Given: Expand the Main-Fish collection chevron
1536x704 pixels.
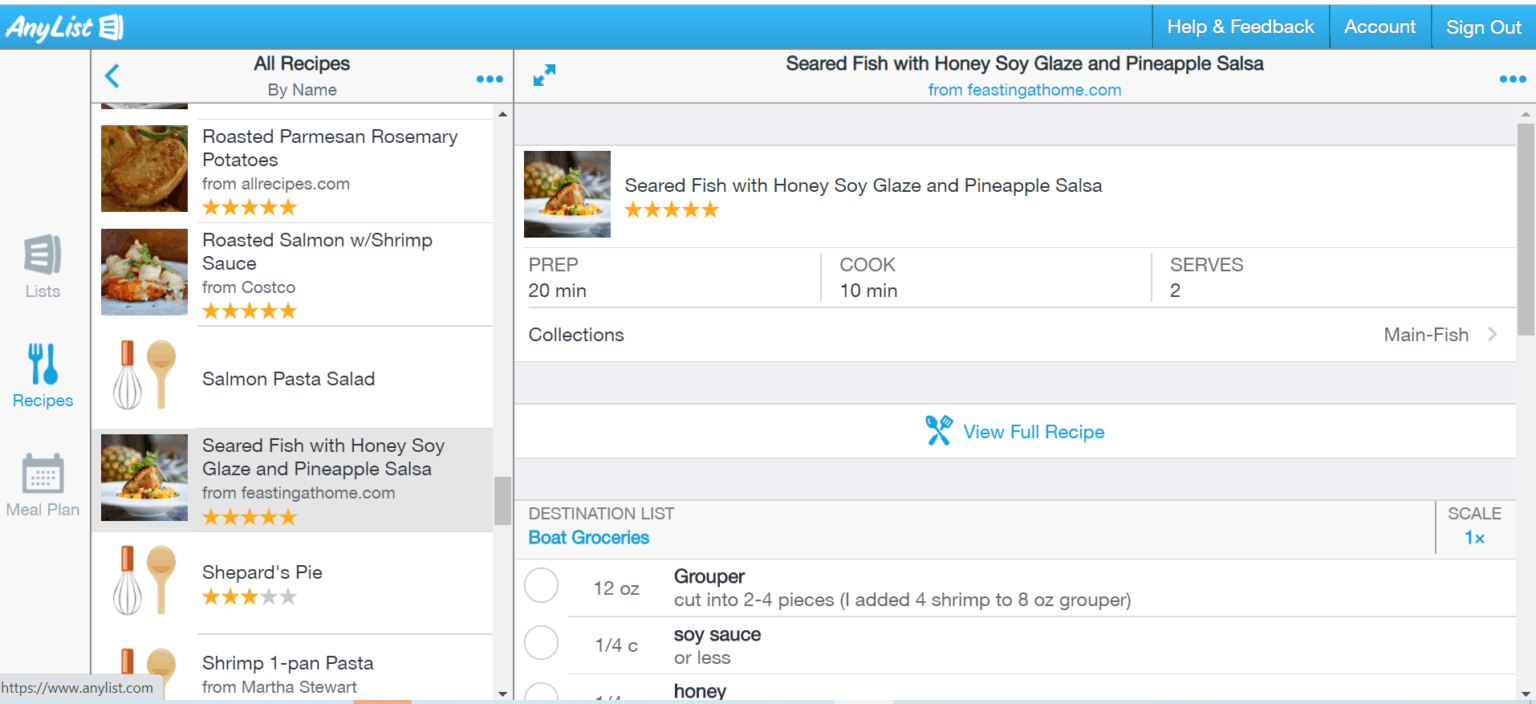Looking at the screenshot, I should [x=1490, y=335].
